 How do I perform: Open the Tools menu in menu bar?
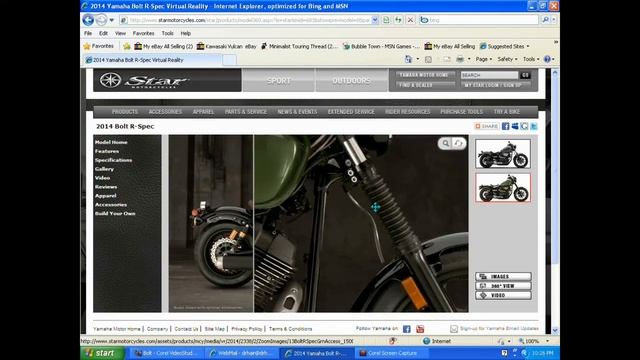pyautogui.click(x=167, y=33)
